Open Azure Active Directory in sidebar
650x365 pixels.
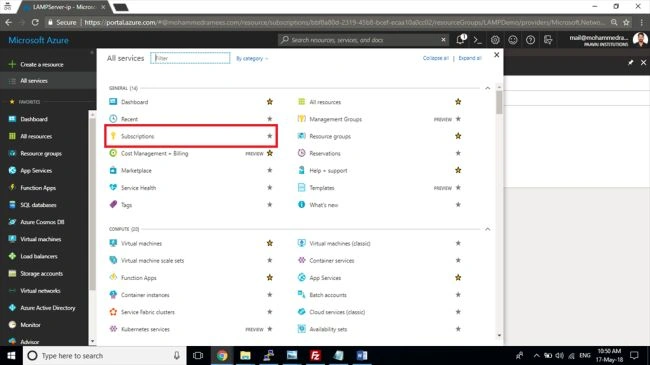tap(48, 308)
